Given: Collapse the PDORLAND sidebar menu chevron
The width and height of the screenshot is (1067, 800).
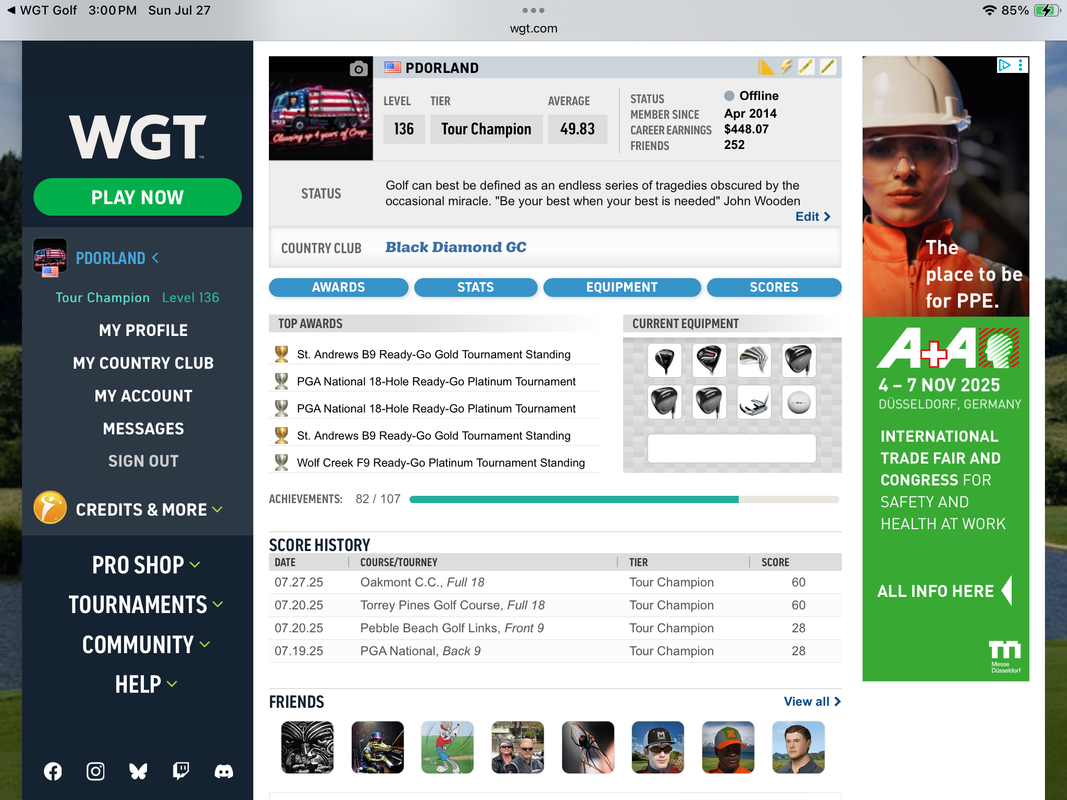Looking at the screenshot, I should click(x=156, y=258).
